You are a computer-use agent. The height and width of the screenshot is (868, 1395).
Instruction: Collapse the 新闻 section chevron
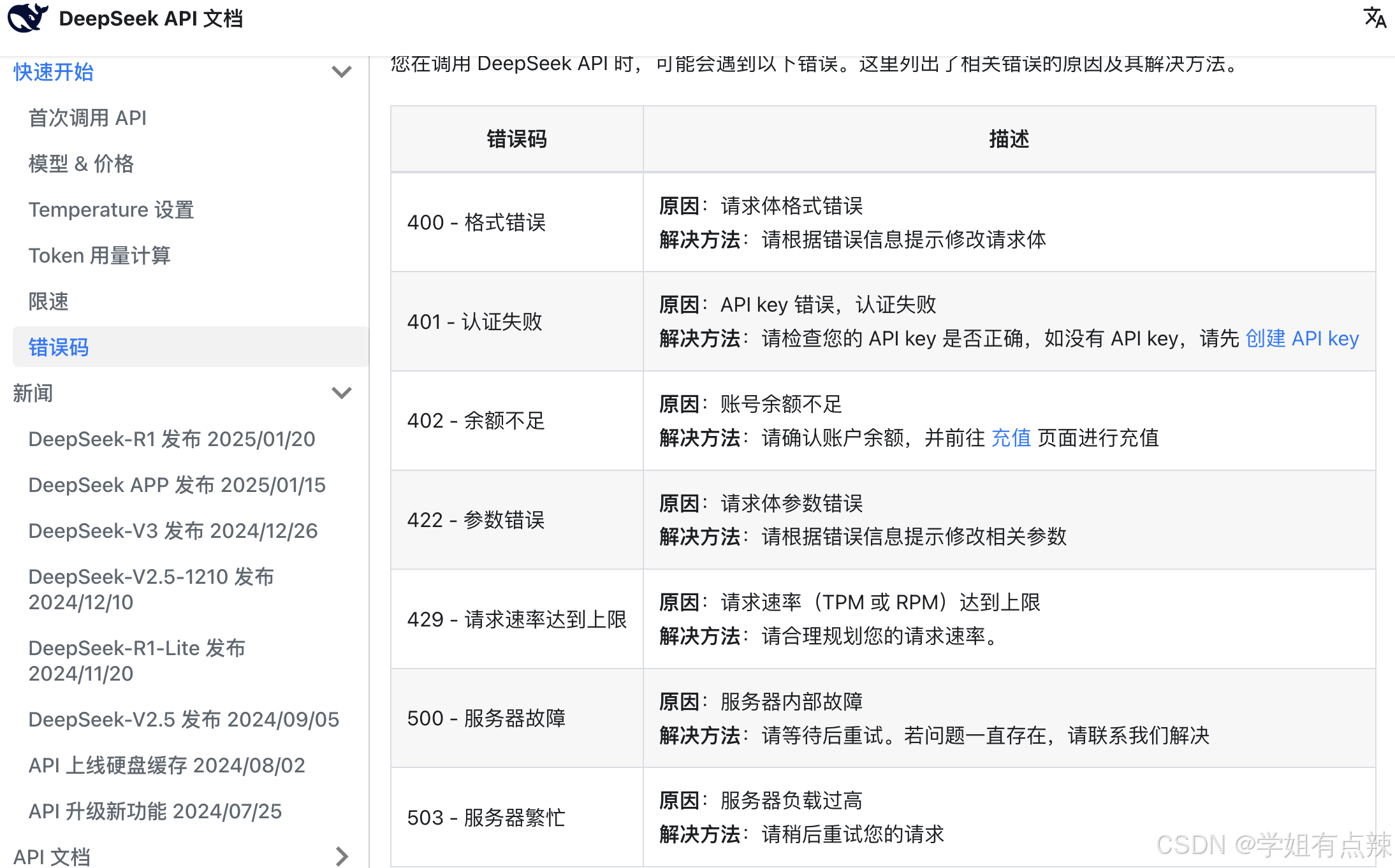pyautogui.click(x=342, y=393)
